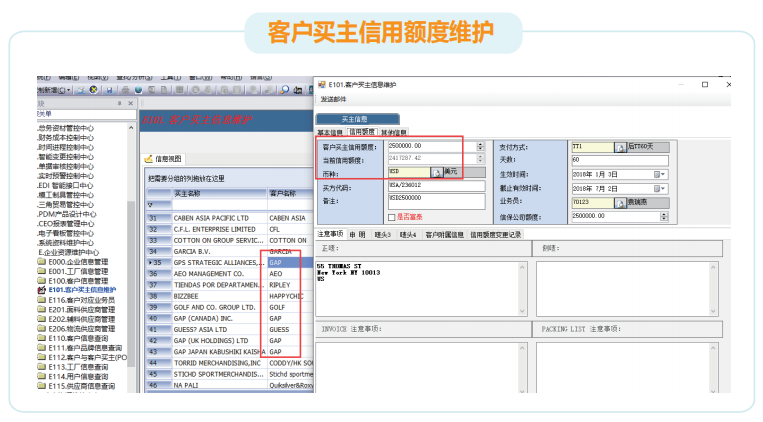Screen dimensions: 763x422
Task: Increase 客户买主信用额度 value with spinner
Action: (x=480, y=143)
